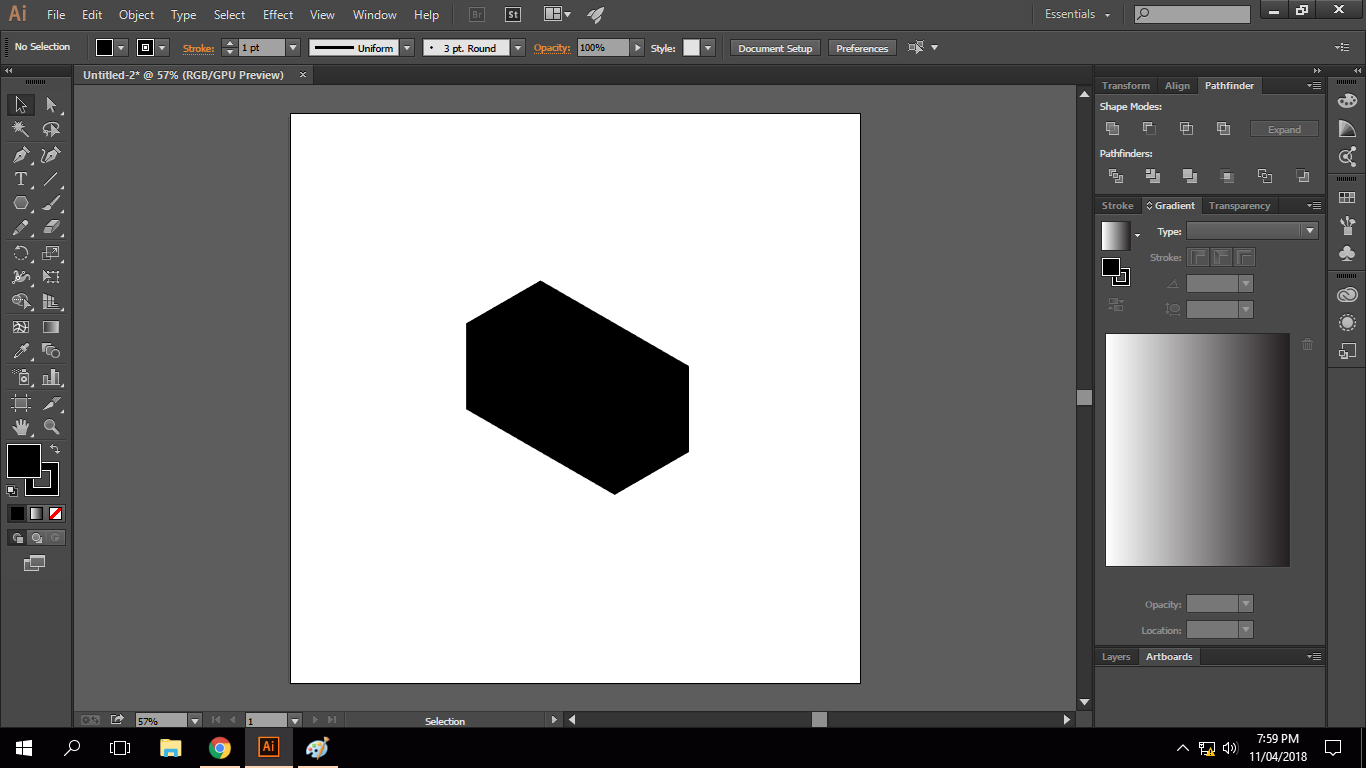Pick the Line Segment tool

(x=51, y=179)
